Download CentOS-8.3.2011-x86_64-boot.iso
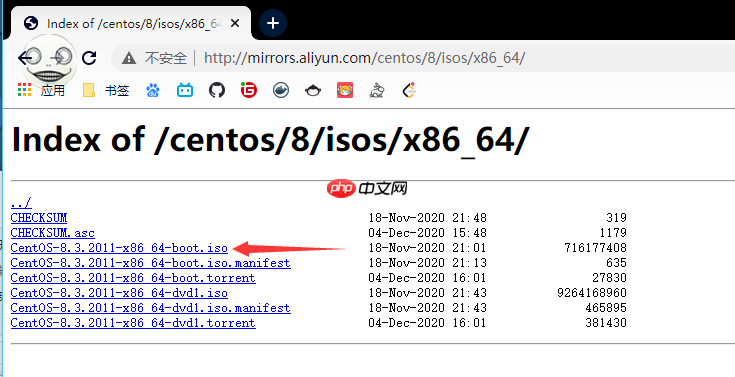The width and height of the screenshot is (735, 377). 119,248
